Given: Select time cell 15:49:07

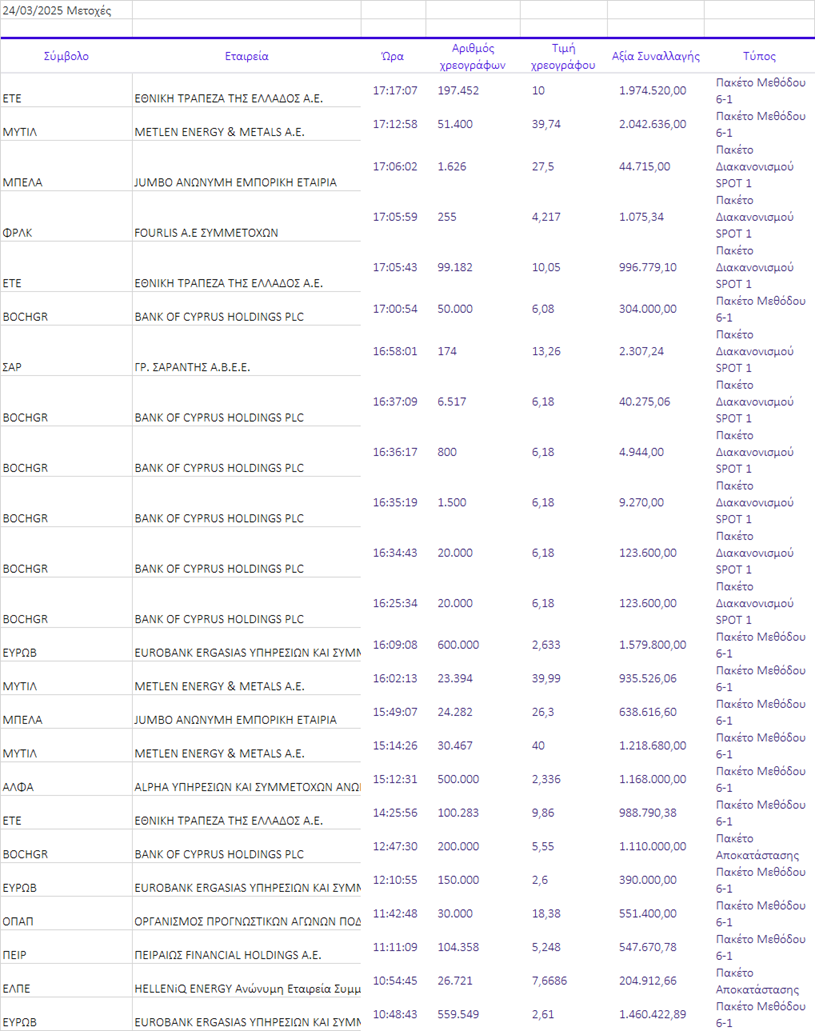Looking at the screenshot, I should tap(395, 712).
